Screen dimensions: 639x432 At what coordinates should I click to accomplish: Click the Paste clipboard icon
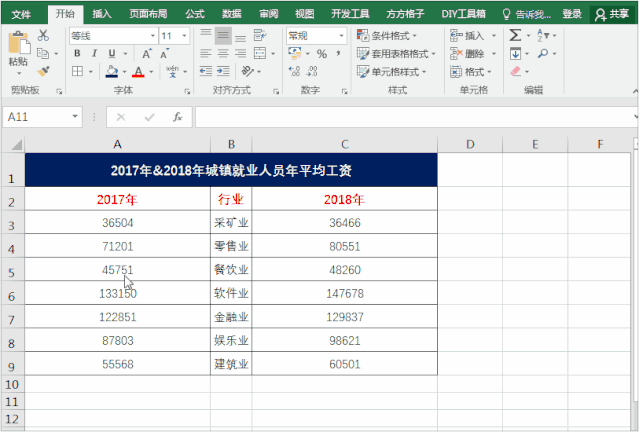(19, 42)
